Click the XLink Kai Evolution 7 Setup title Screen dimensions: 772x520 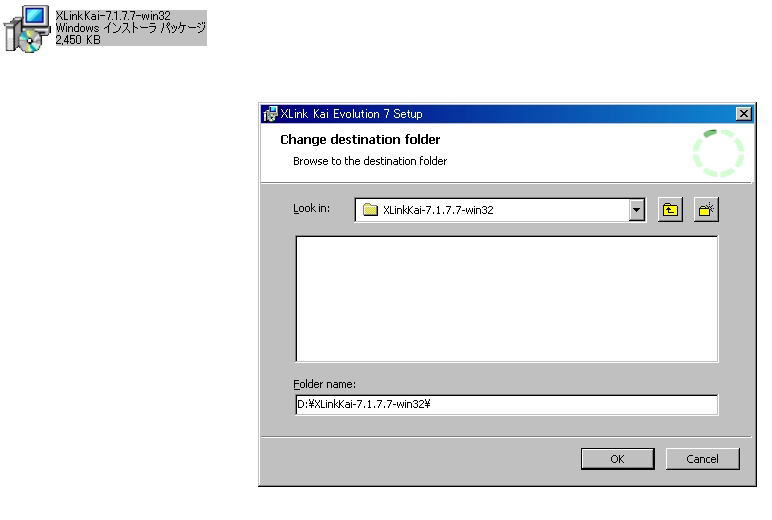click(x=351, y=114)
